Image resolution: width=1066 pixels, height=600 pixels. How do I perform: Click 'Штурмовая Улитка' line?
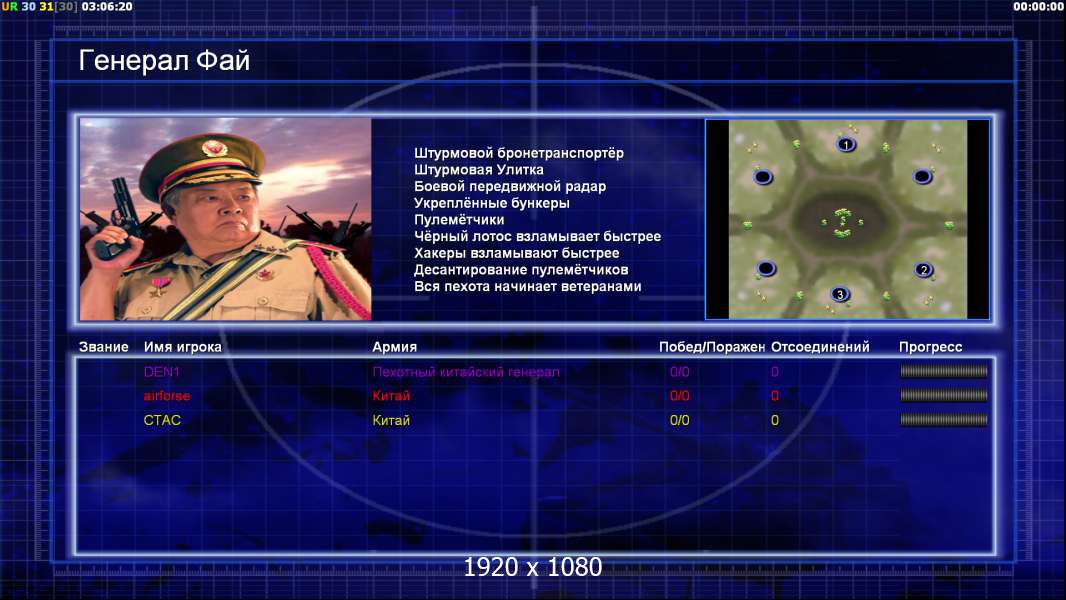tap(479, 170)
